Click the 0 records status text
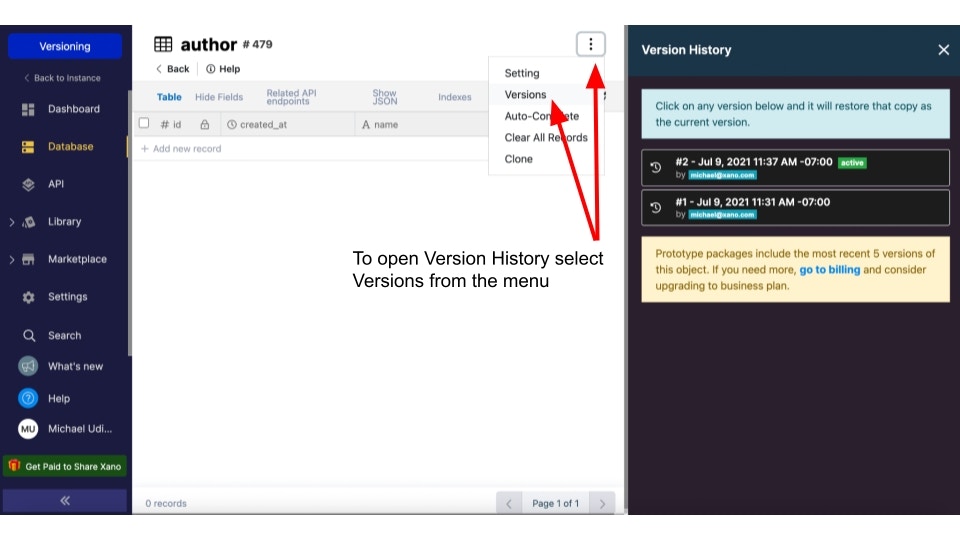Viewport: 960px width, 540px height. click(166, 503)
